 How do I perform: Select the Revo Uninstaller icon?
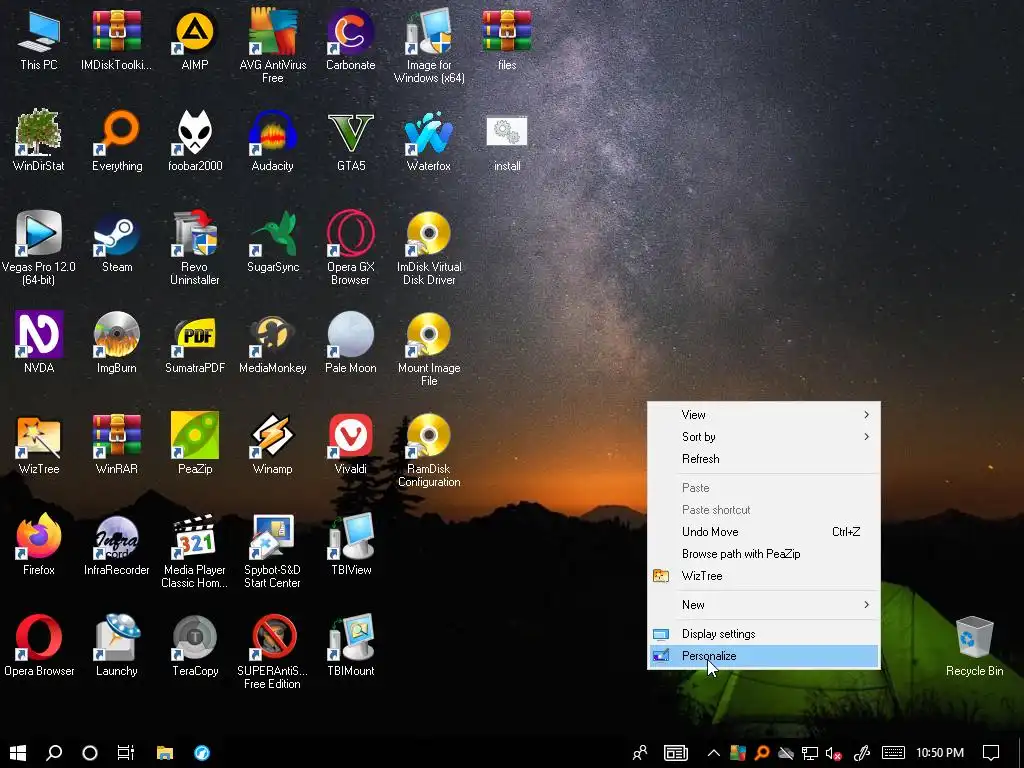click(x=195, y=234)
